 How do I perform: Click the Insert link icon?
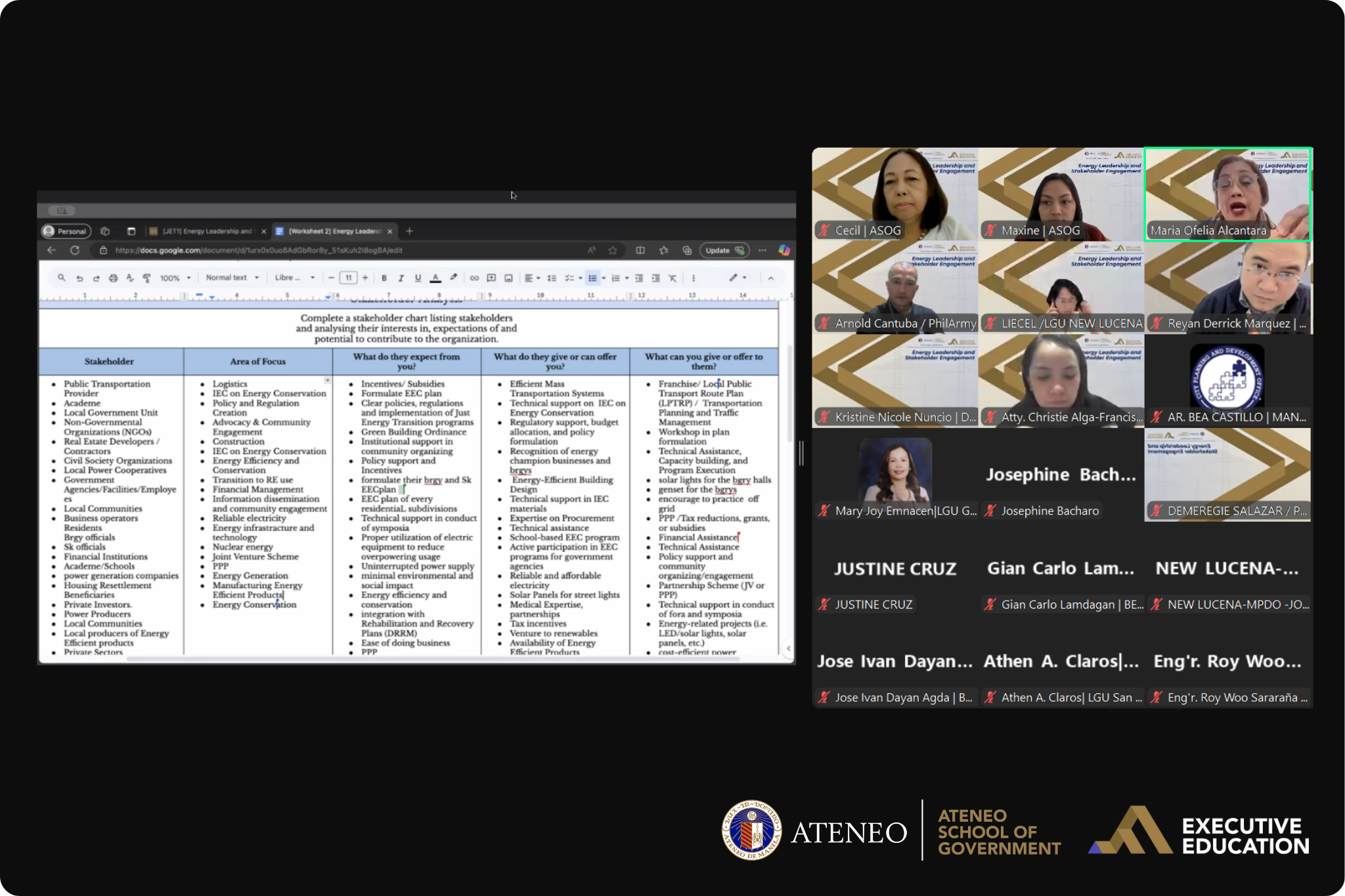point(474,278)
